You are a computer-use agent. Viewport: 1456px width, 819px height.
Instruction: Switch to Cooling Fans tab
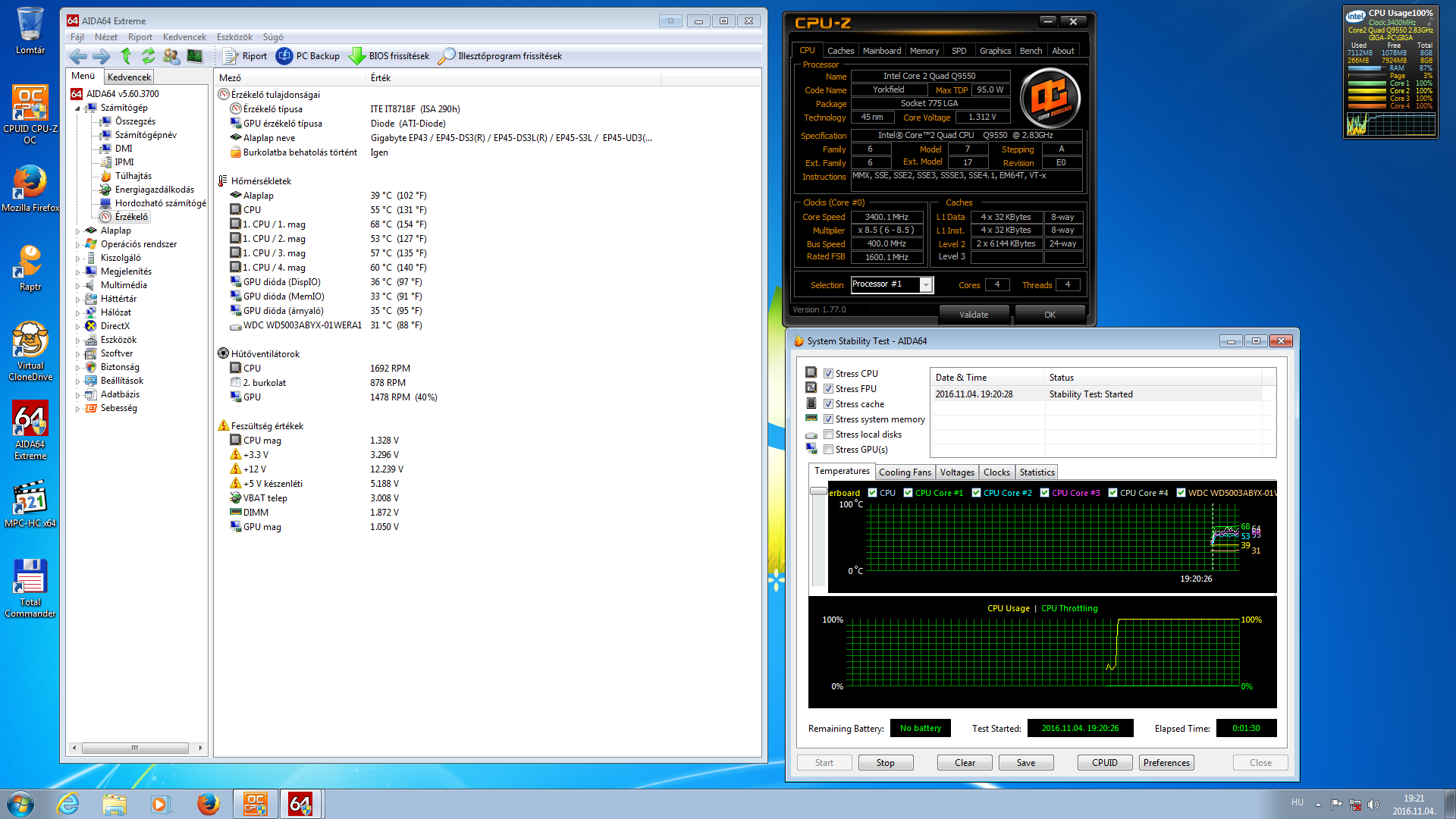click(905, 472)
